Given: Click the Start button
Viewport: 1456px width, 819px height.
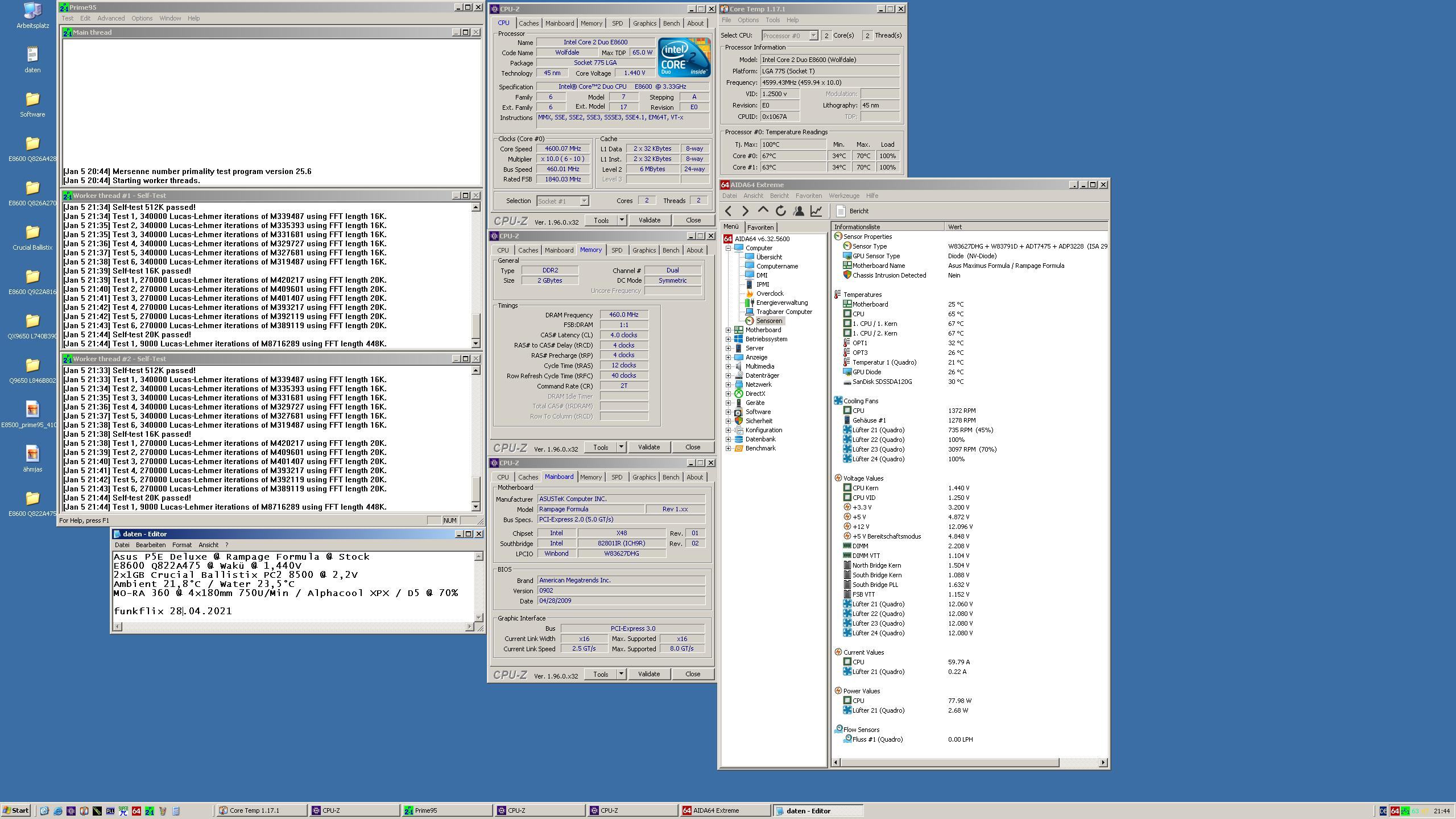Looking at the screenshot, I should pyautogui.click(x=15, y=811).
